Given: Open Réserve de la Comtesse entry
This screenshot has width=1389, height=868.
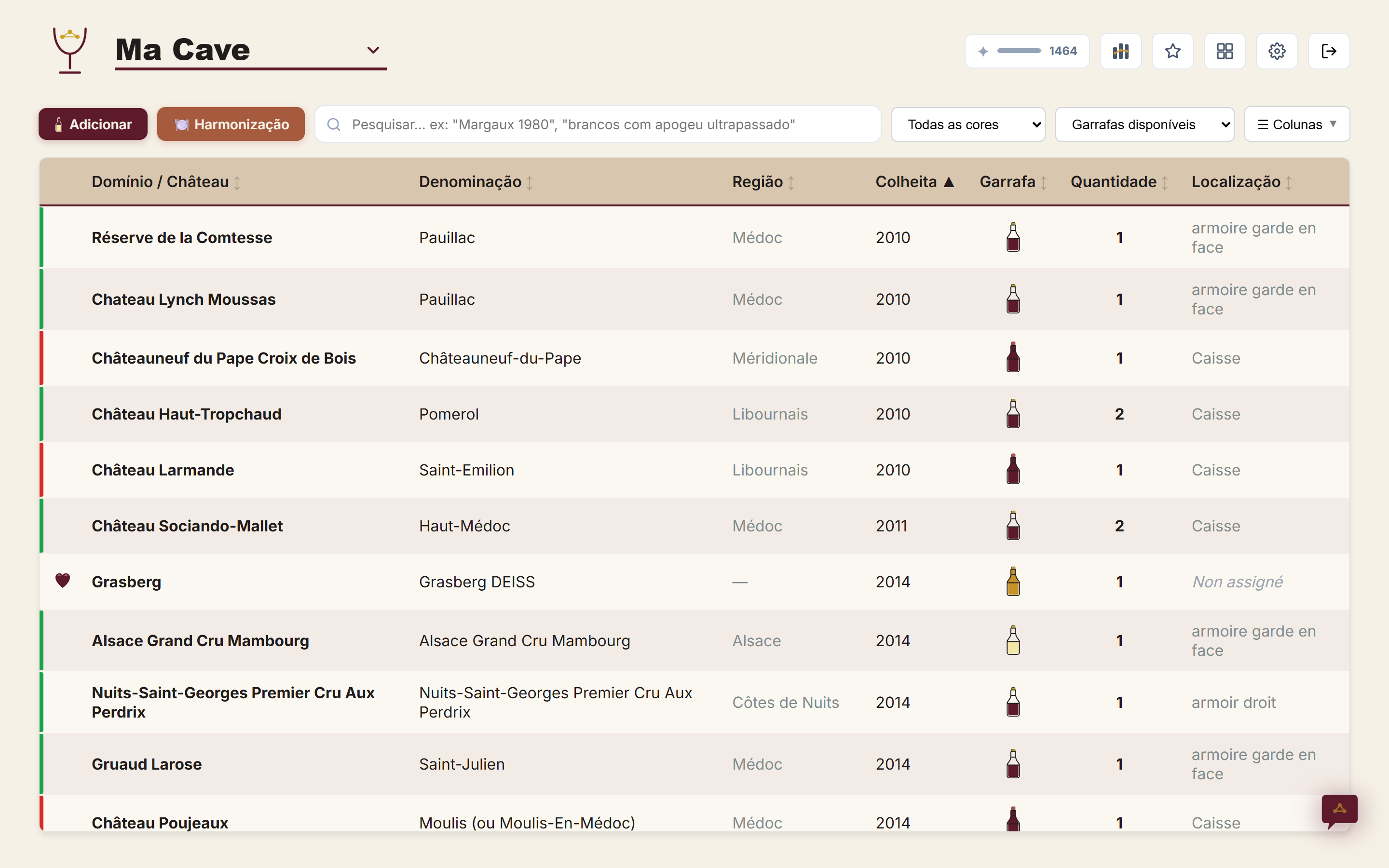Looking at the screenshot, I should 182,237.
